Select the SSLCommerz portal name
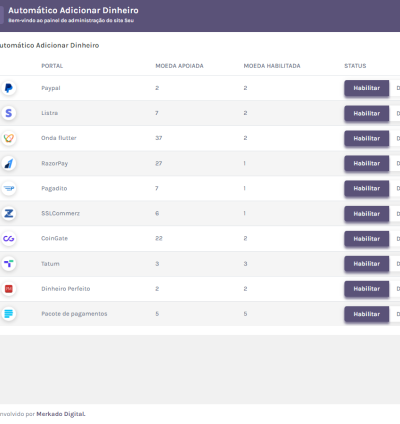Viewport: 400px width, 424px height. tap(61, 213)
